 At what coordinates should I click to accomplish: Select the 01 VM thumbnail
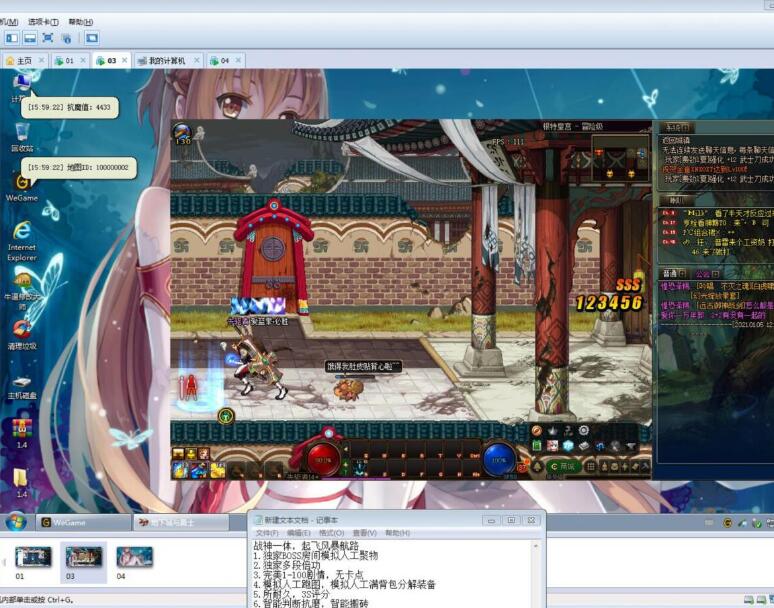tap(33, 562)
